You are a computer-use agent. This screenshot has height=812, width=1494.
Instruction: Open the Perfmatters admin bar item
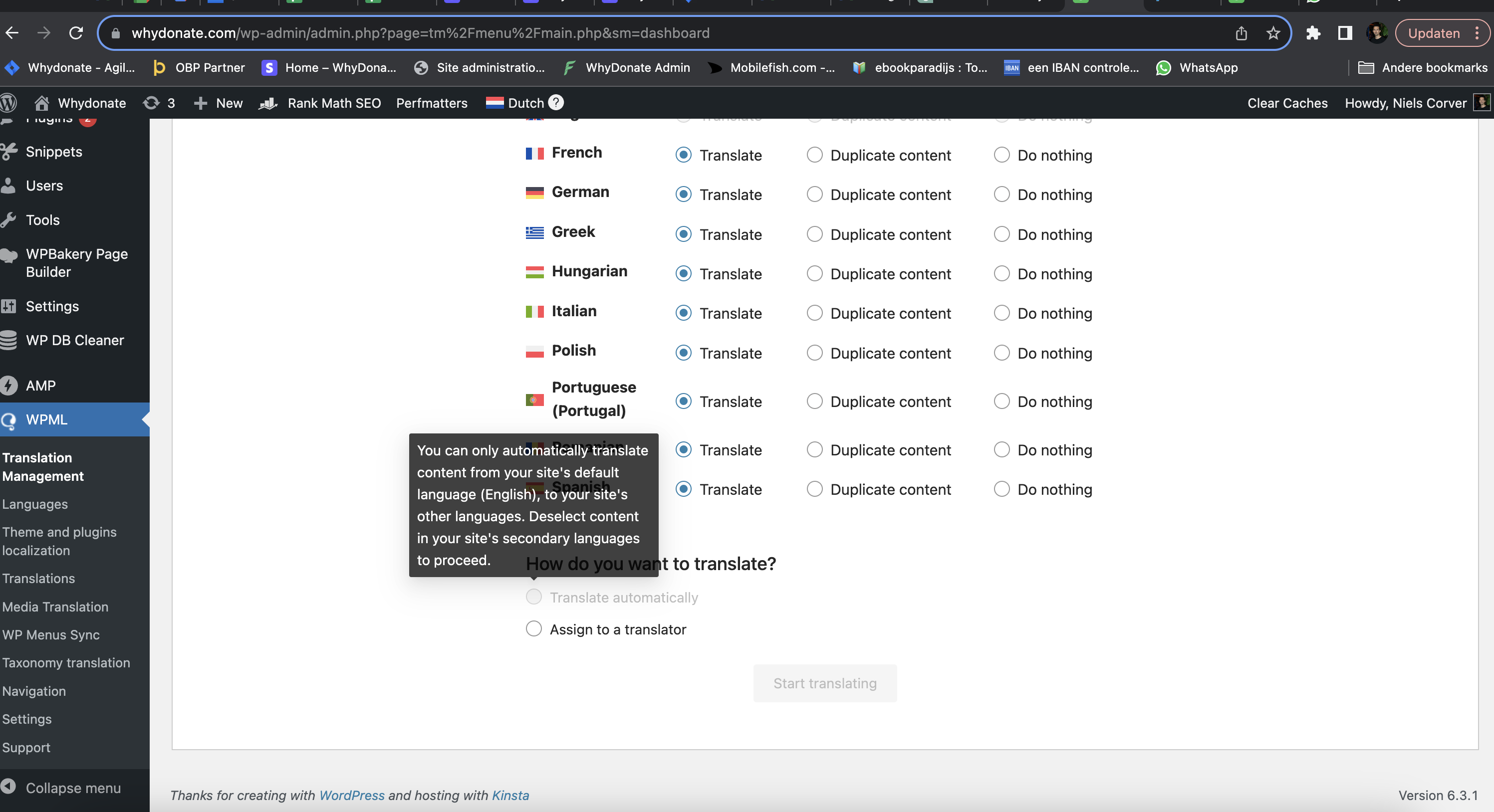432,103
